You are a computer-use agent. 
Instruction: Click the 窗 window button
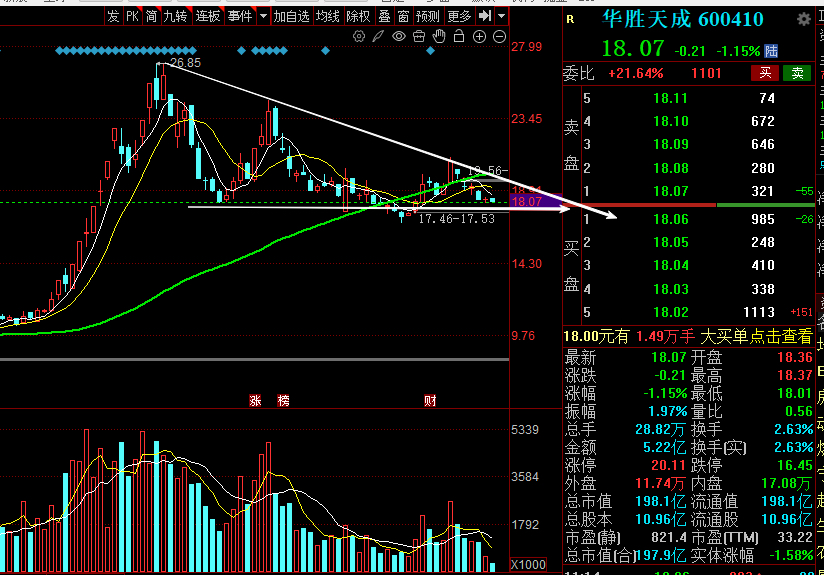click(x=403, y=16)
